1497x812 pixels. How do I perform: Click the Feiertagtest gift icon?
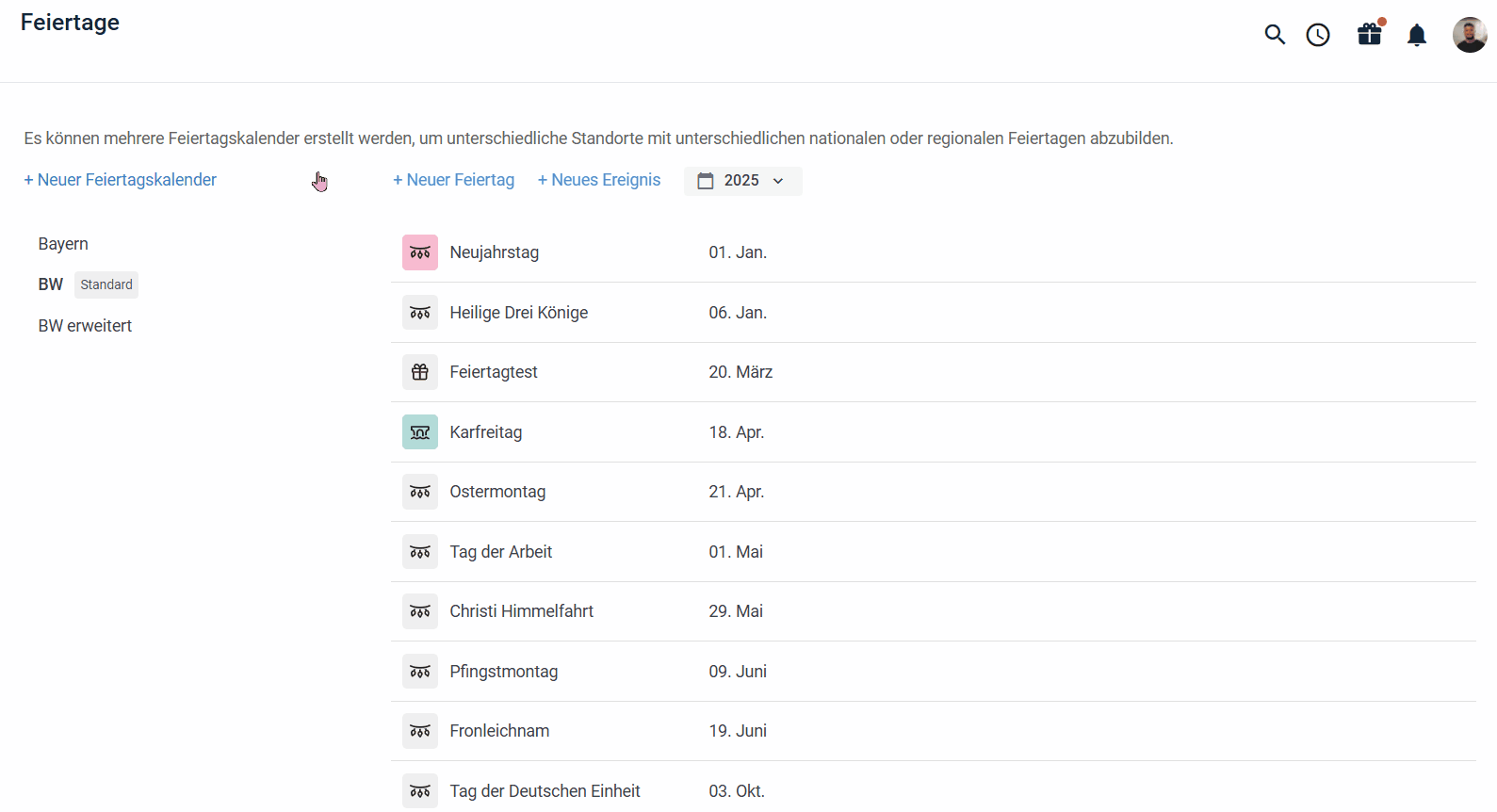[420, 372]
